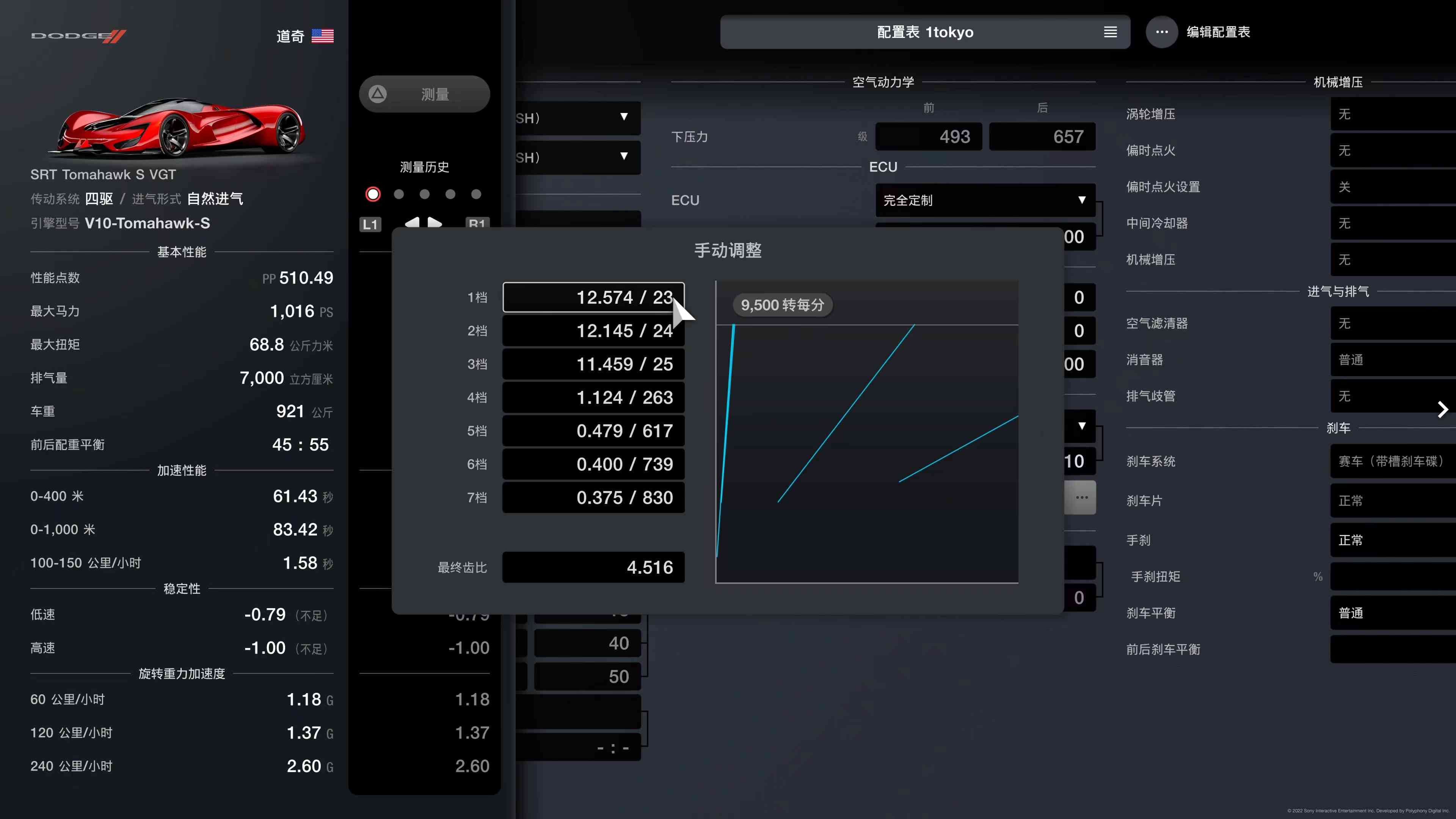Select rear downforce value 657
The width and height of the screenshot is (1456, 819).
(x=1042, y=137)
